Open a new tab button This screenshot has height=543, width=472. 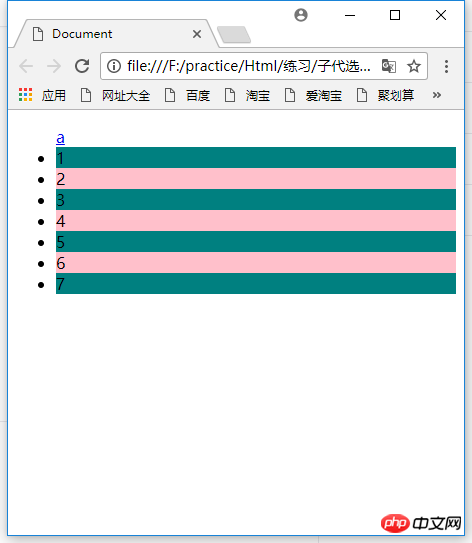tap(234, 35)
